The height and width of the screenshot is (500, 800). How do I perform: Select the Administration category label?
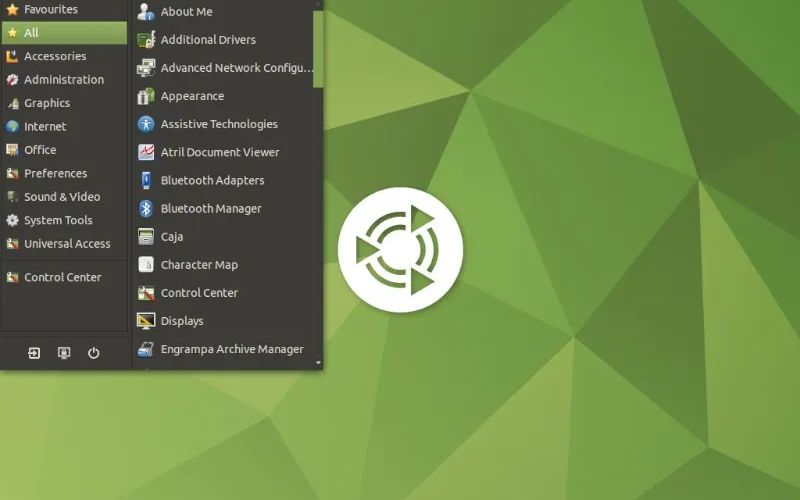64,80
